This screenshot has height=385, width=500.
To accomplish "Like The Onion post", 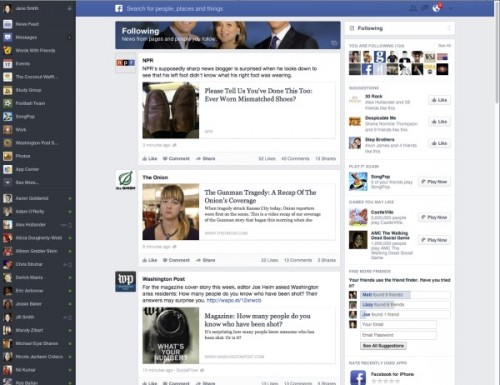I will (150, 260).
